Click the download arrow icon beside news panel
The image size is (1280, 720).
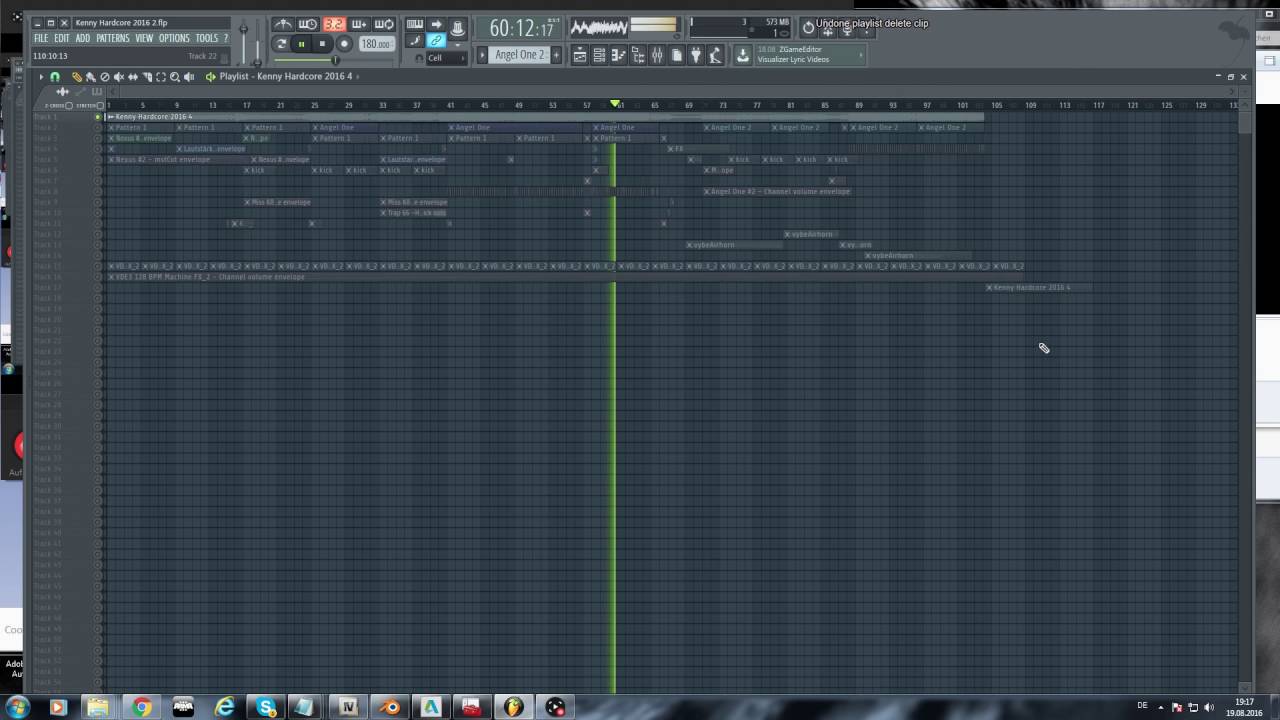tap(743, 55)
